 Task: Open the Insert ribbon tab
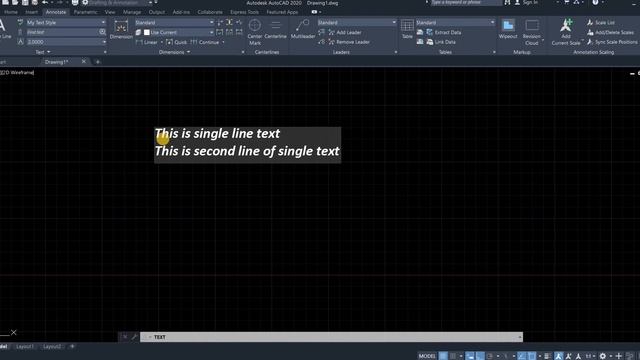31,12
